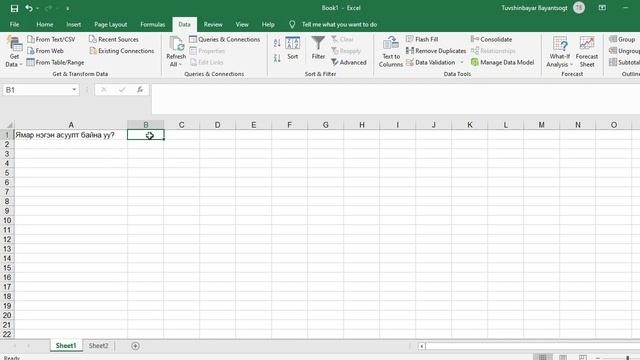Select row 10 header
The image size is (640, 360).
(7, 220)
